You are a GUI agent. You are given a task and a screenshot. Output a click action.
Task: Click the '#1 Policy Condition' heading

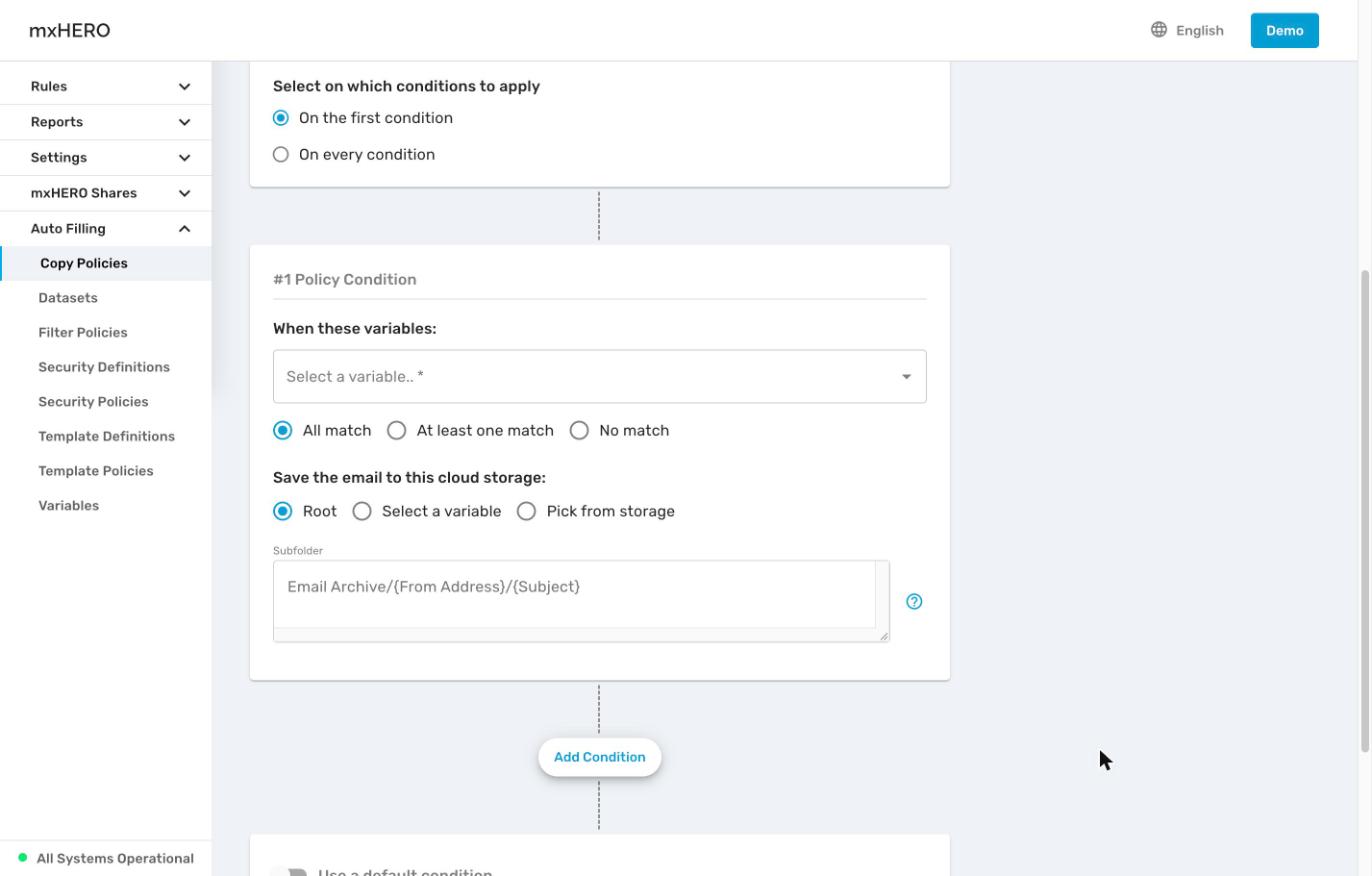pyautogui.click(x=345, y=279)
